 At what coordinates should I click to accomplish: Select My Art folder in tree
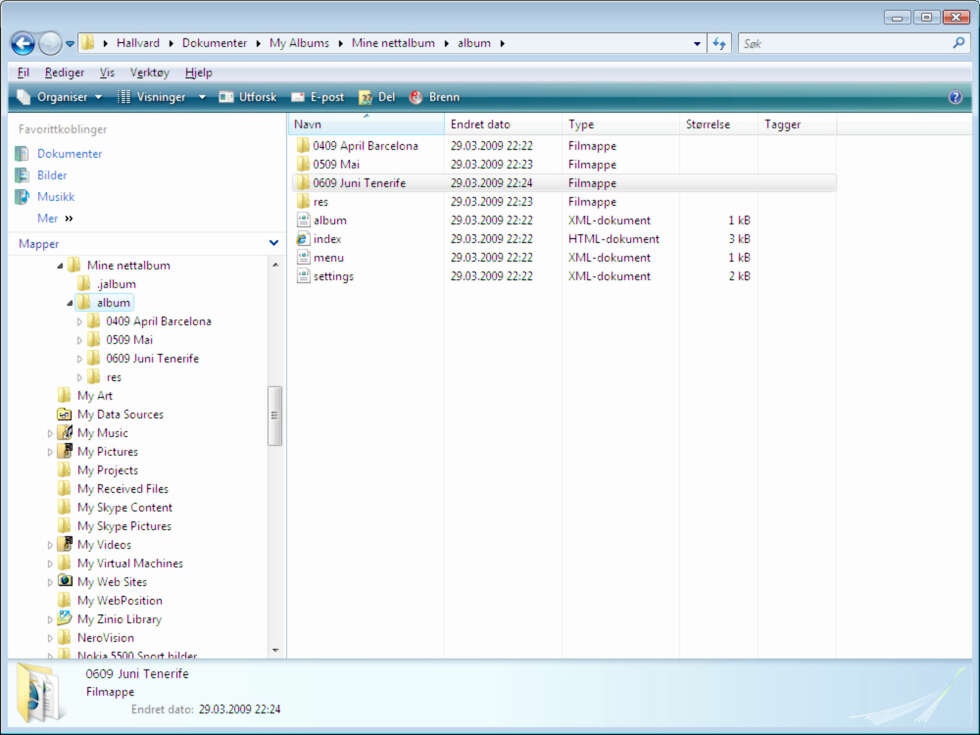95,396
